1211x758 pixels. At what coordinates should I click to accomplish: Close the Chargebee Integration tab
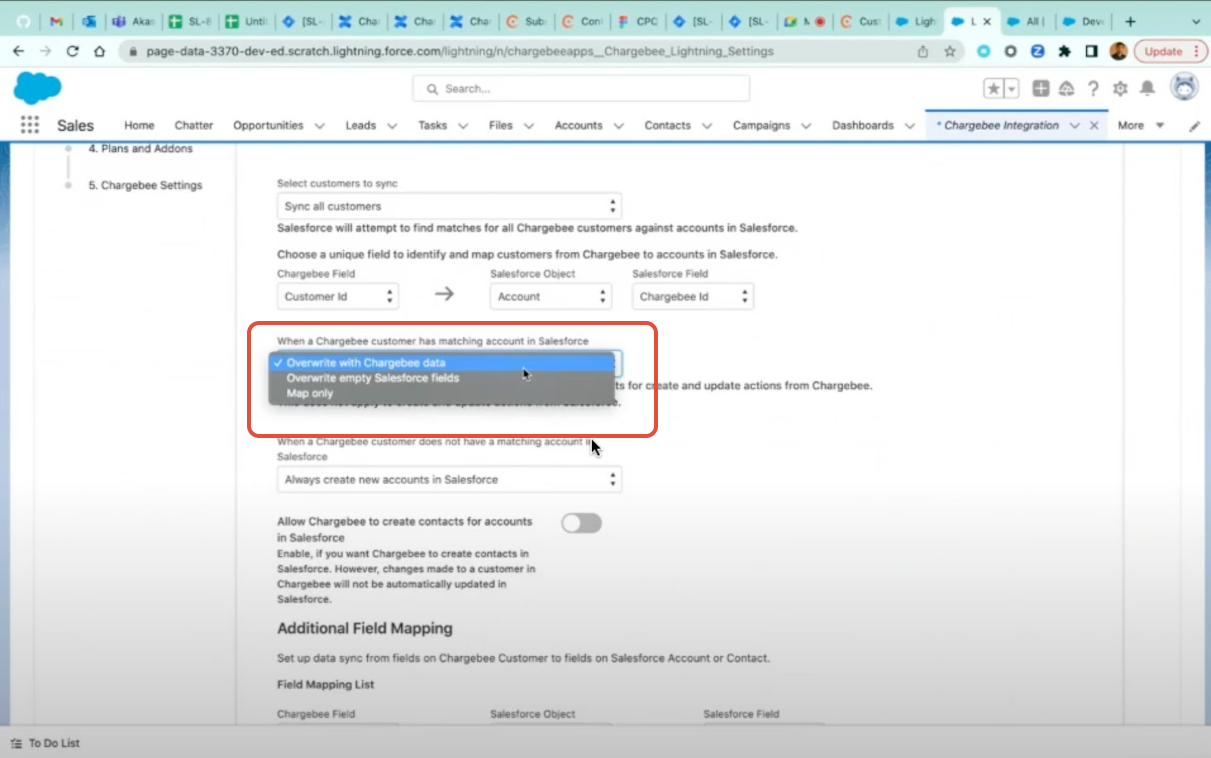[x=1094, y=126]
